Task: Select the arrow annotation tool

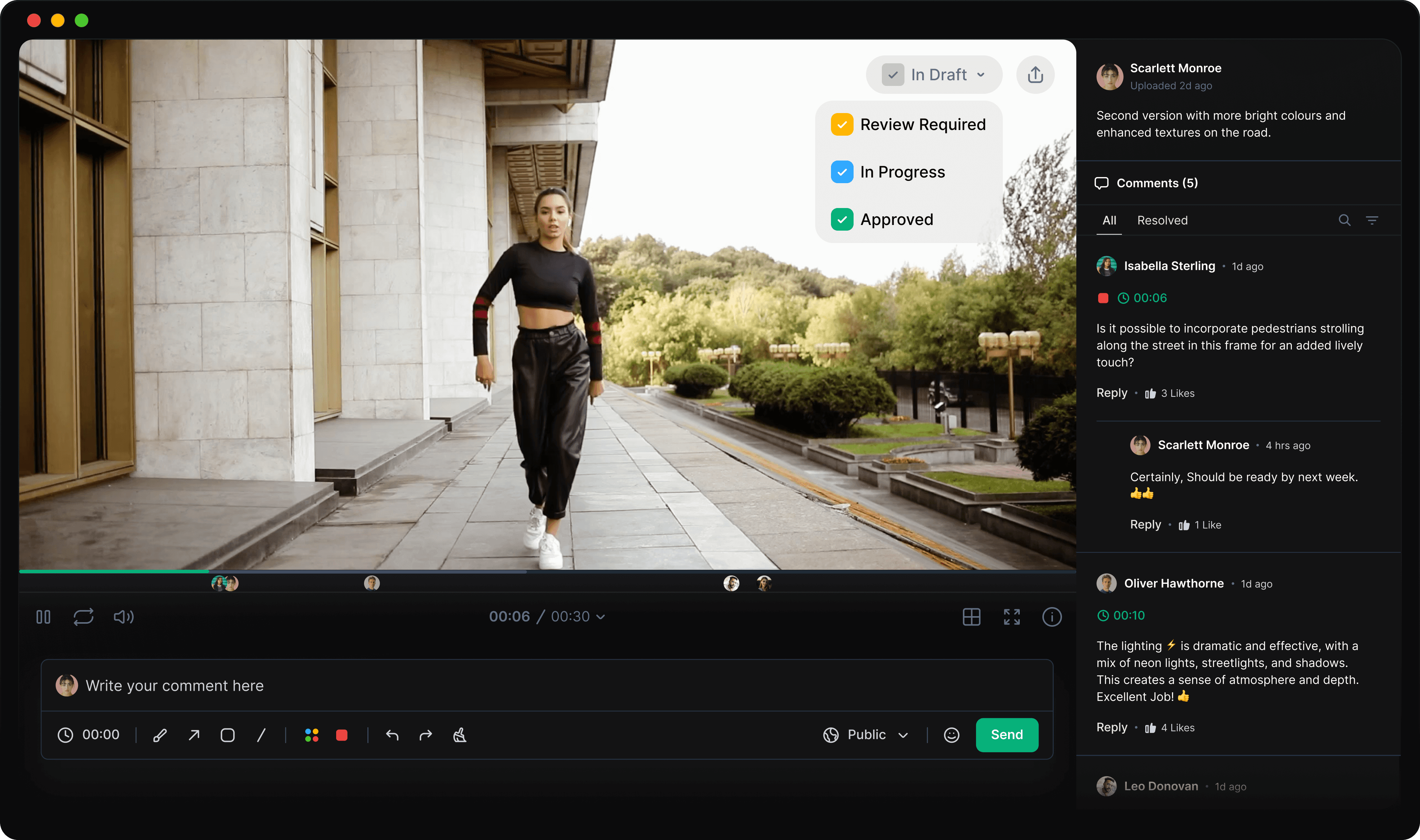Action: click(194, 735)
